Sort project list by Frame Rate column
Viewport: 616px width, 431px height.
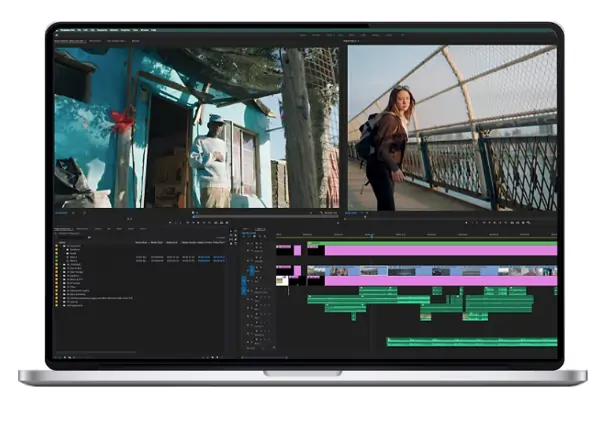(141, 242)
